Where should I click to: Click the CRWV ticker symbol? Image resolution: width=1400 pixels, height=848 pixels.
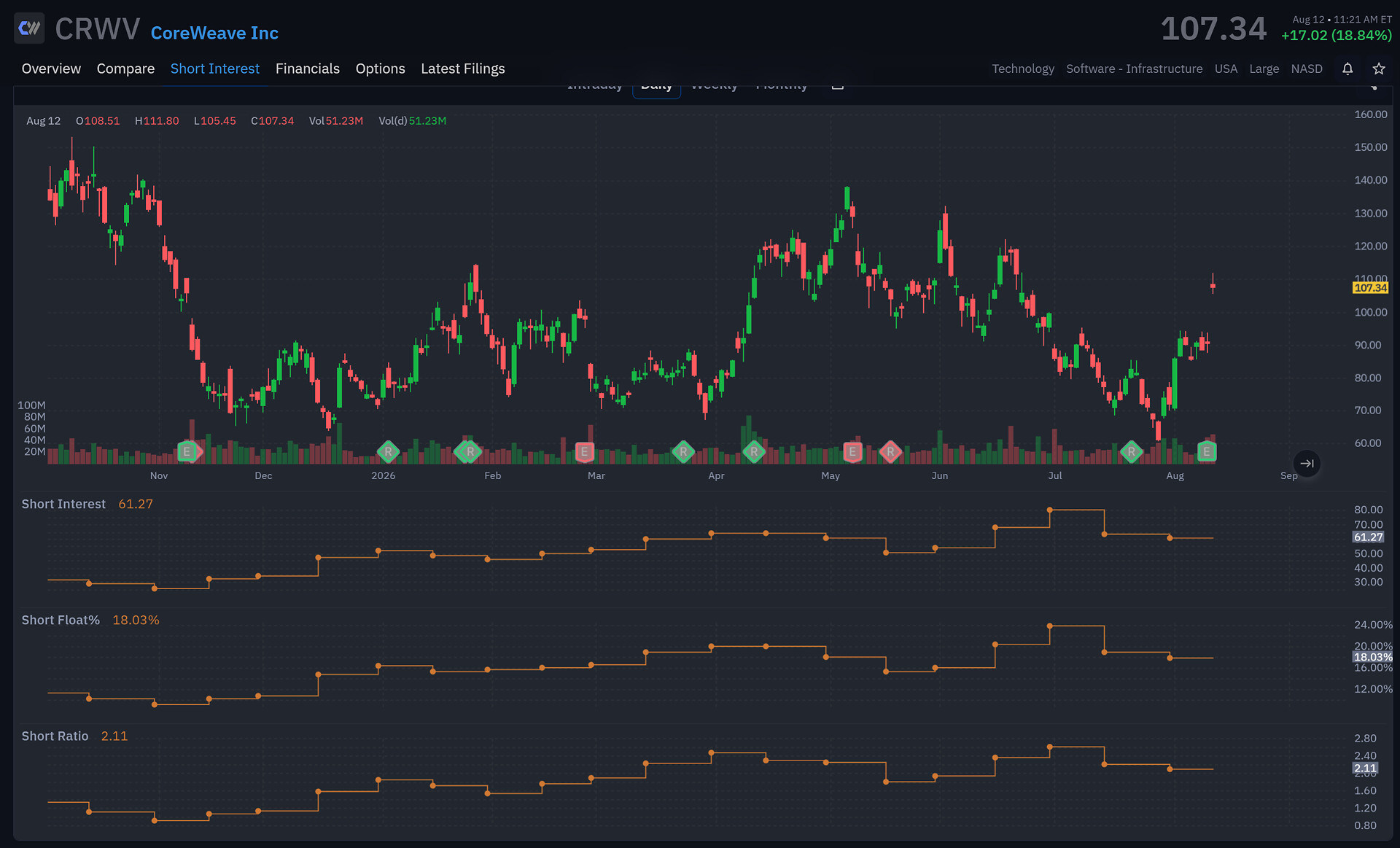pyautogui.click(x=98, y=29)
